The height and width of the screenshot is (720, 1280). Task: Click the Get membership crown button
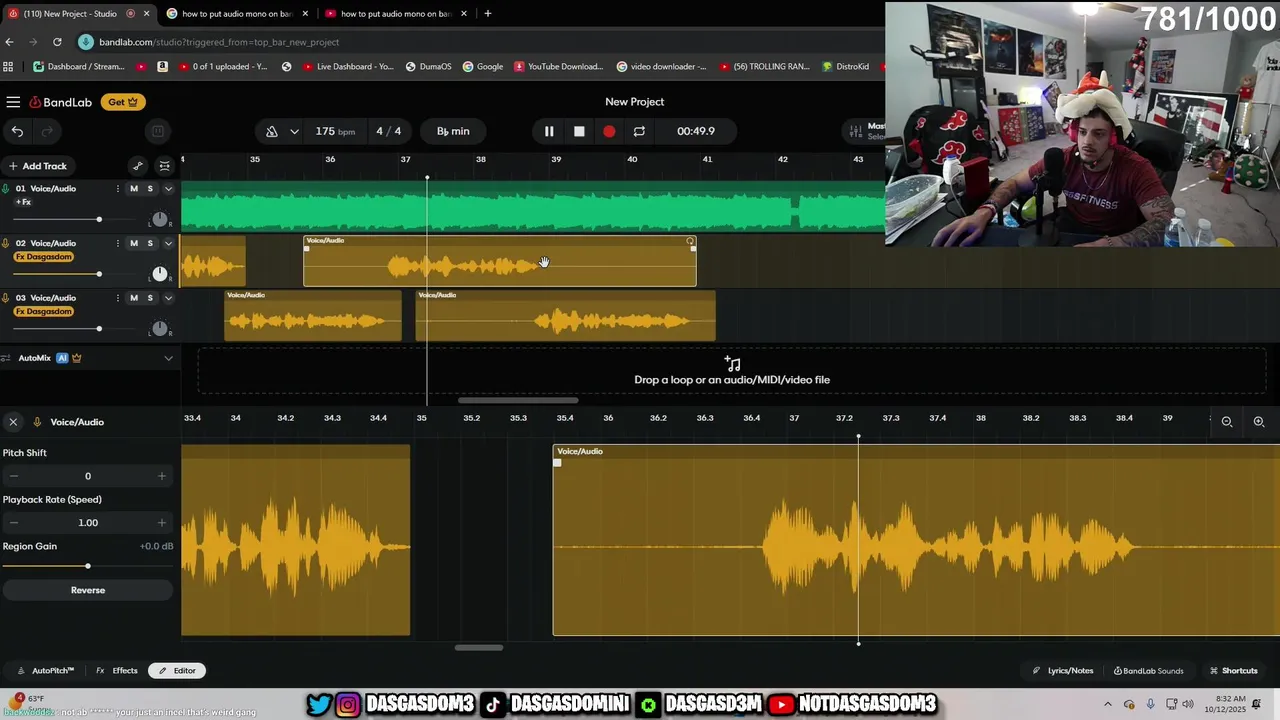tap(123, 102)
